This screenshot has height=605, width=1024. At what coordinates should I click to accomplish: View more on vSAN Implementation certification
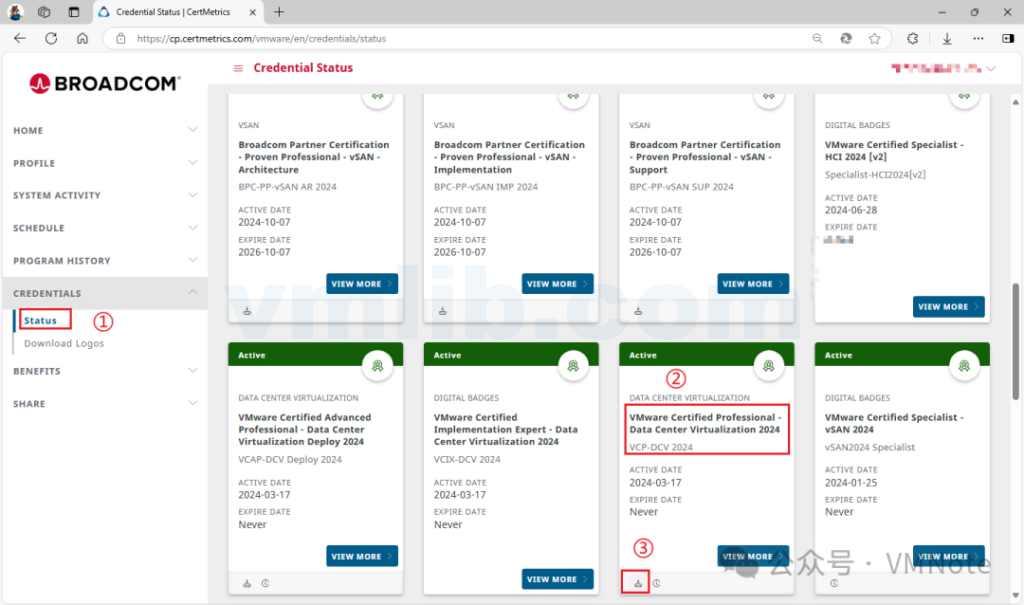pos(557,284)
